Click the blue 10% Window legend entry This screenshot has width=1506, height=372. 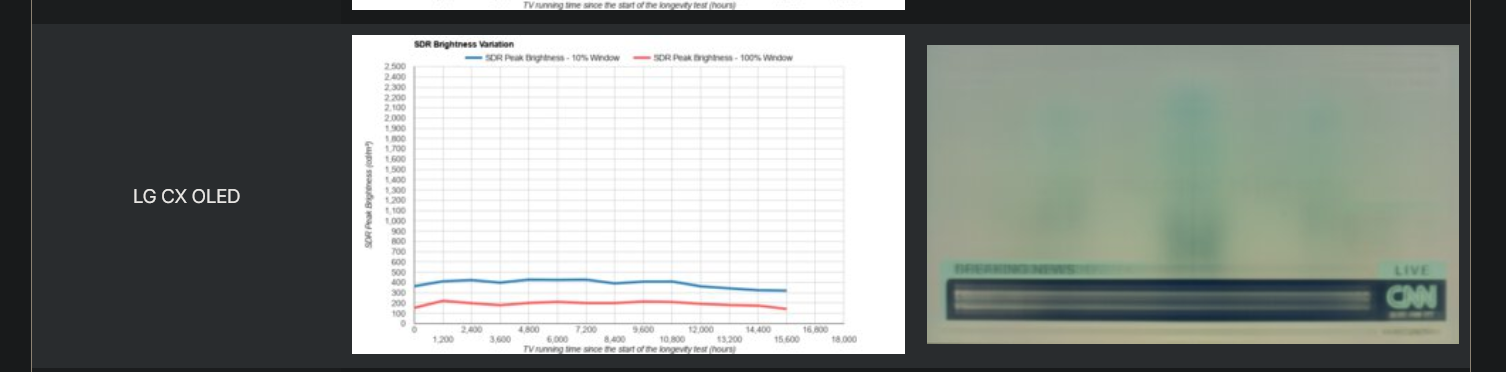(x=542, y=58)
